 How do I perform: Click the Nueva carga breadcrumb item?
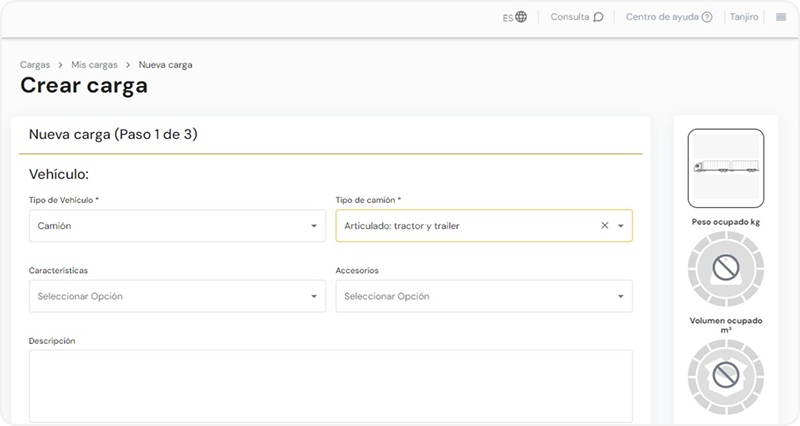165,65
